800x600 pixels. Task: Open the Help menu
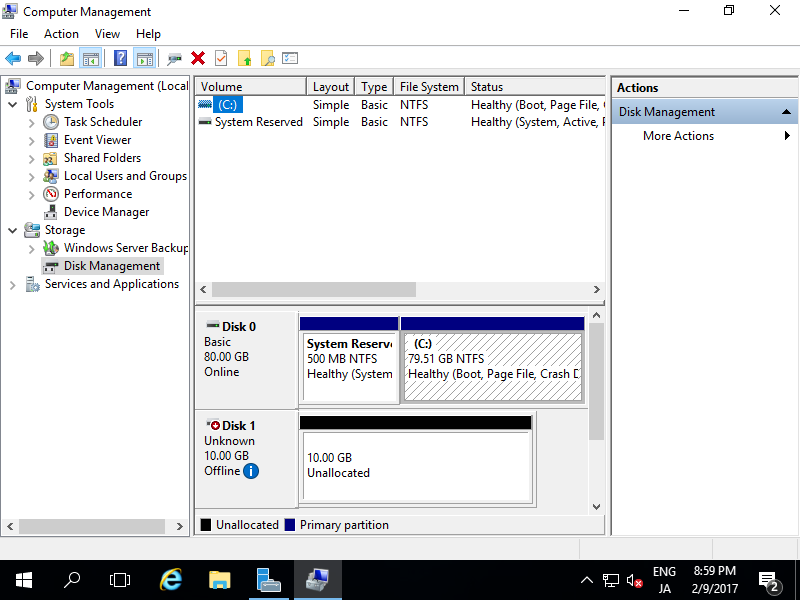[148, 34]
